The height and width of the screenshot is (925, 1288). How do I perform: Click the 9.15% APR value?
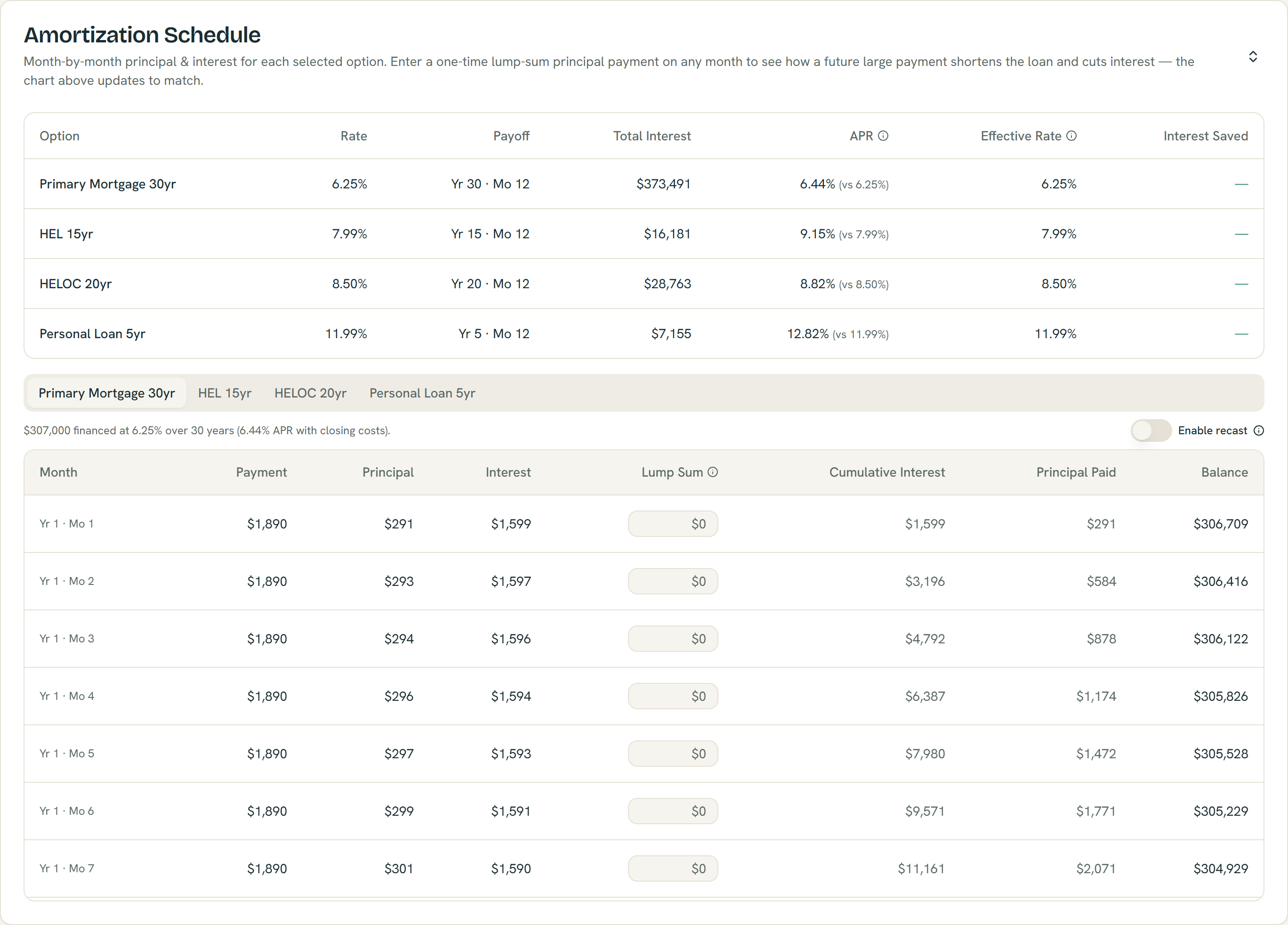[x=817, y=234]
